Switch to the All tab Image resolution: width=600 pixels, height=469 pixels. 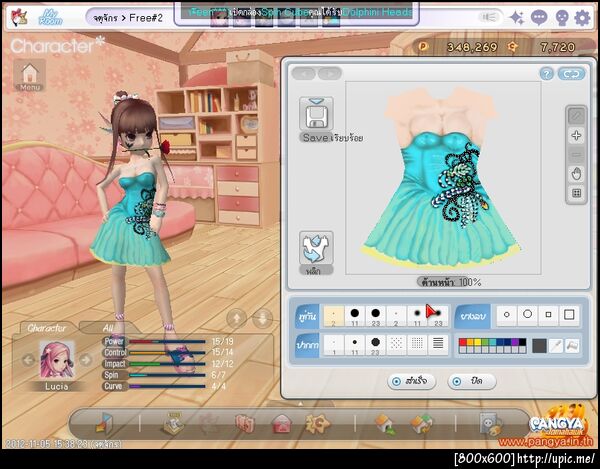pos(108,328)
